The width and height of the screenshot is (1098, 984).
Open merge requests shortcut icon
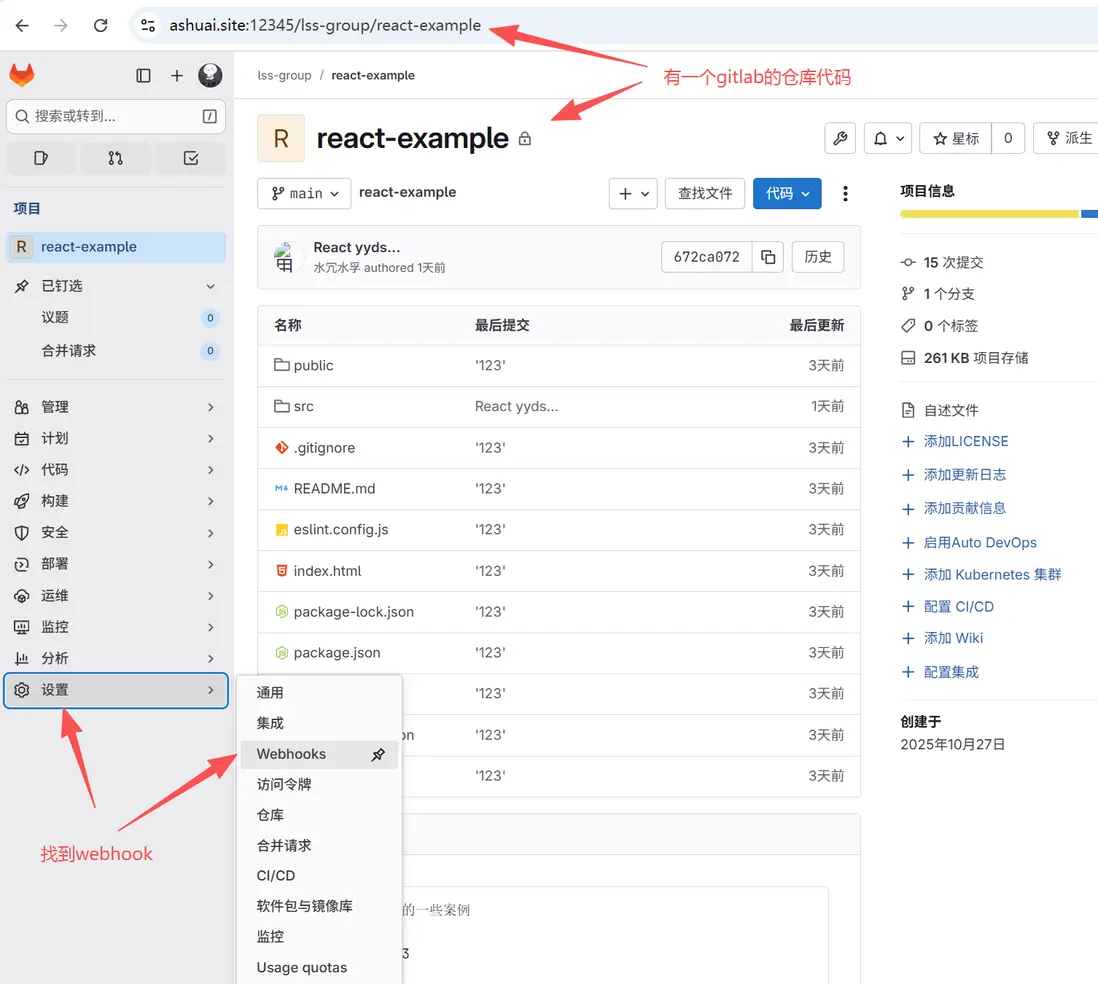[x=116, y=158]
